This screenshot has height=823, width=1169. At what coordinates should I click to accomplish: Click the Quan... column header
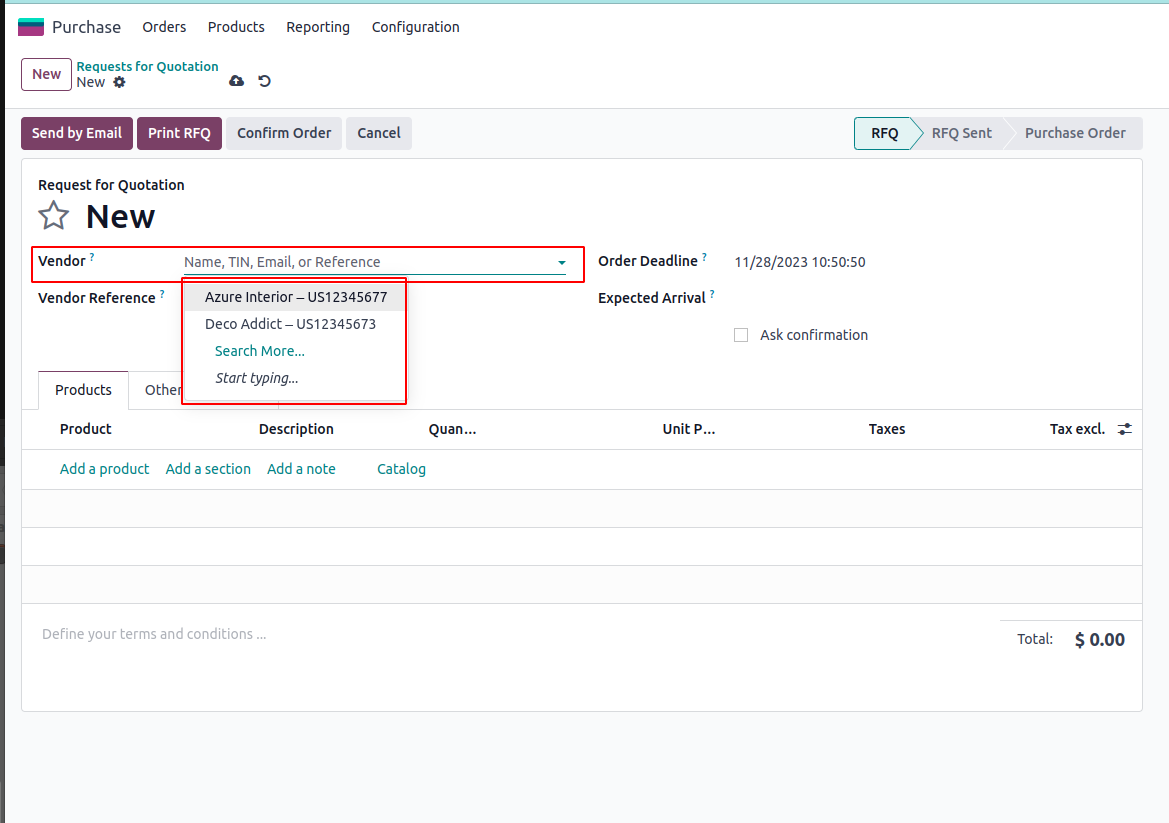453,429
